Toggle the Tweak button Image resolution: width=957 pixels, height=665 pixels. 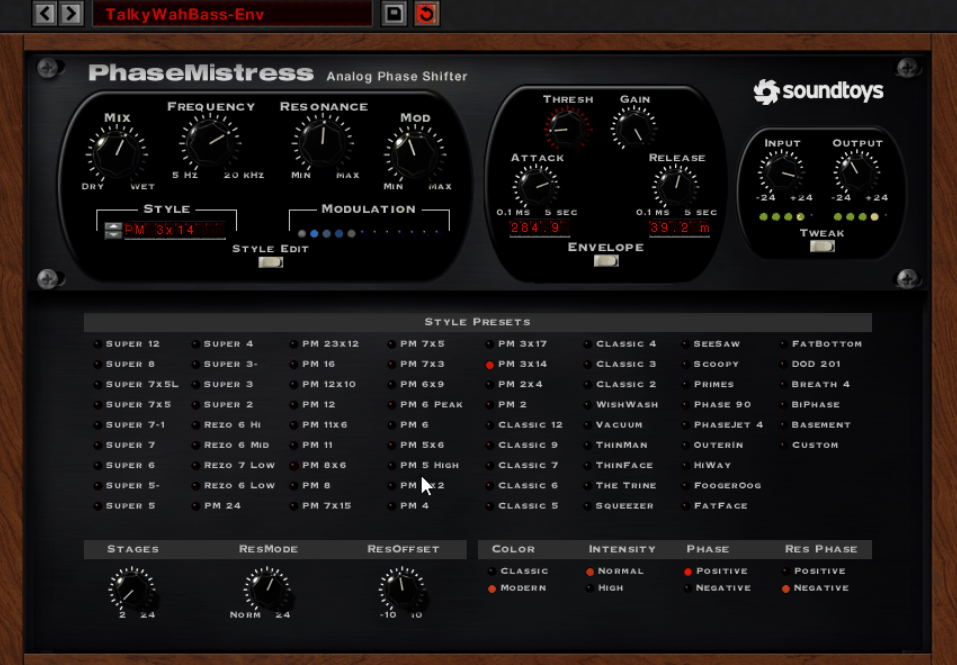(822, 246)
